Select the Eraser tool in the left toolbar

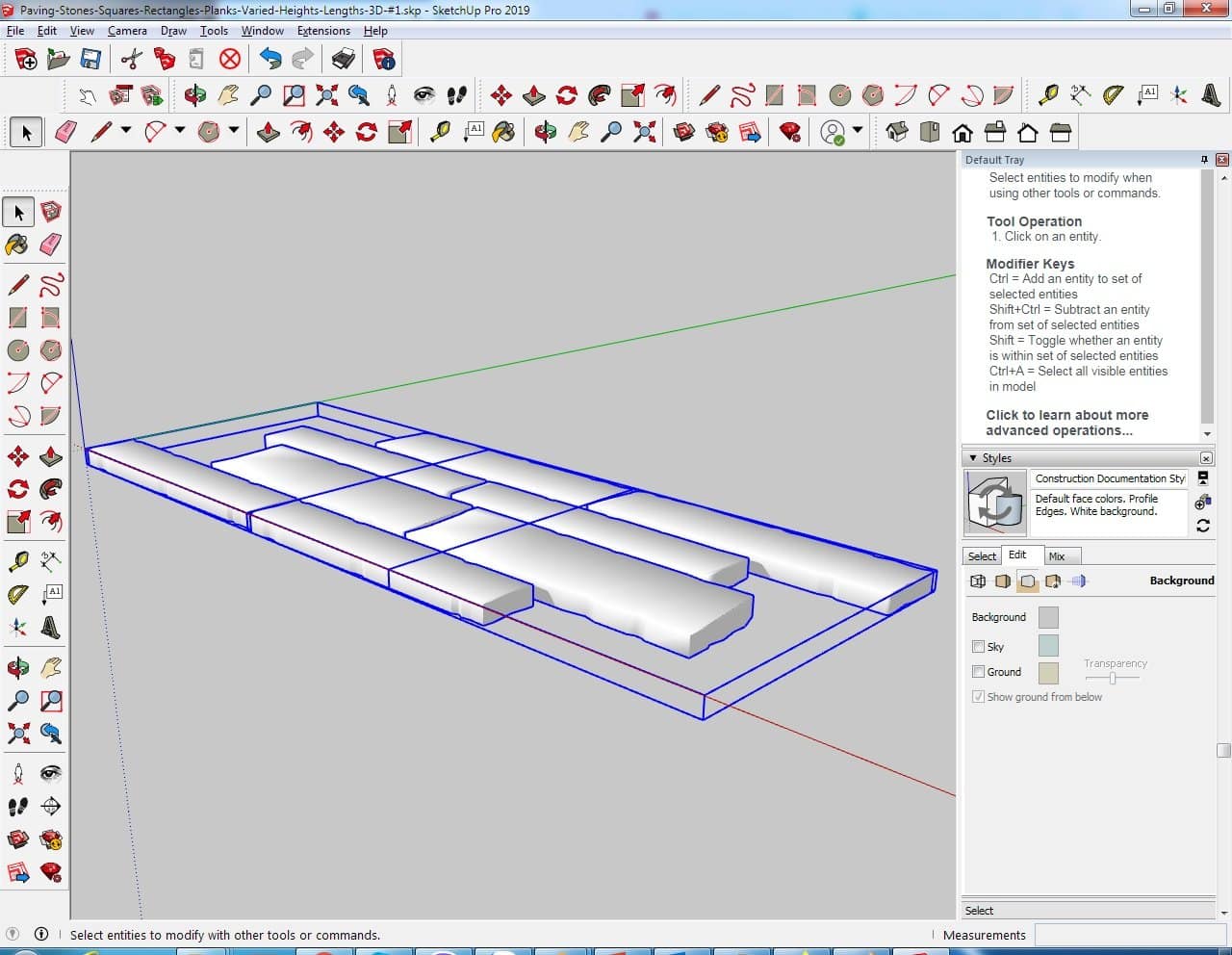point(51,245)
